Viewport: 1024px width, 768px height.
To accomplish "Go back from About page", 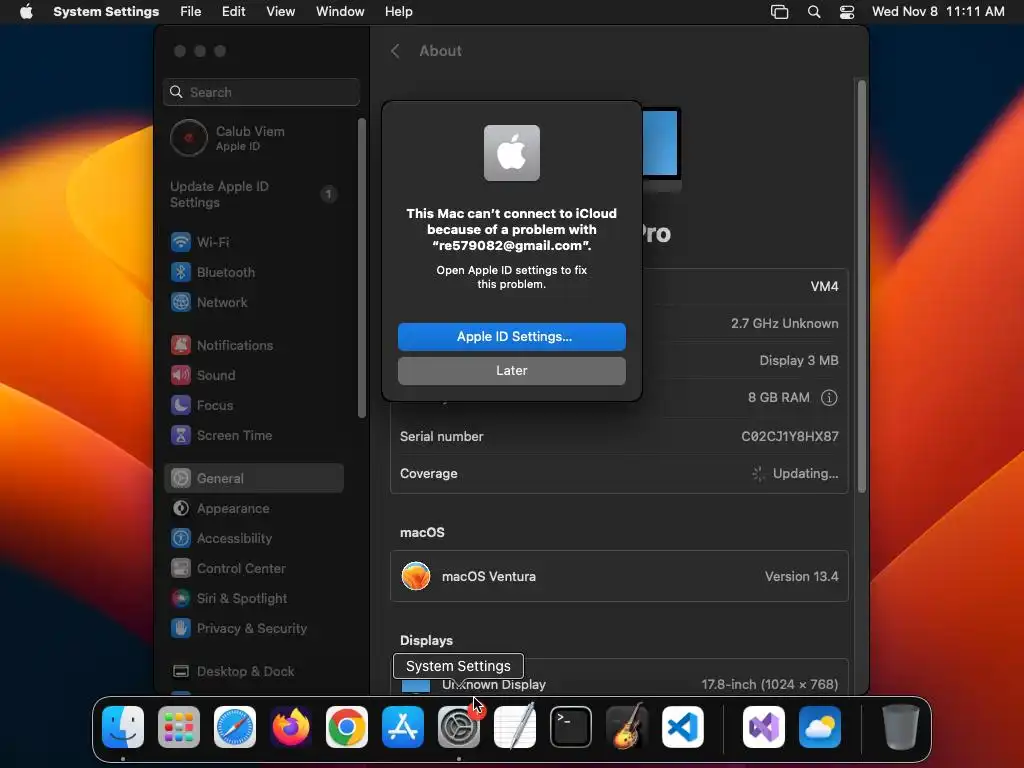I will 395,51.
